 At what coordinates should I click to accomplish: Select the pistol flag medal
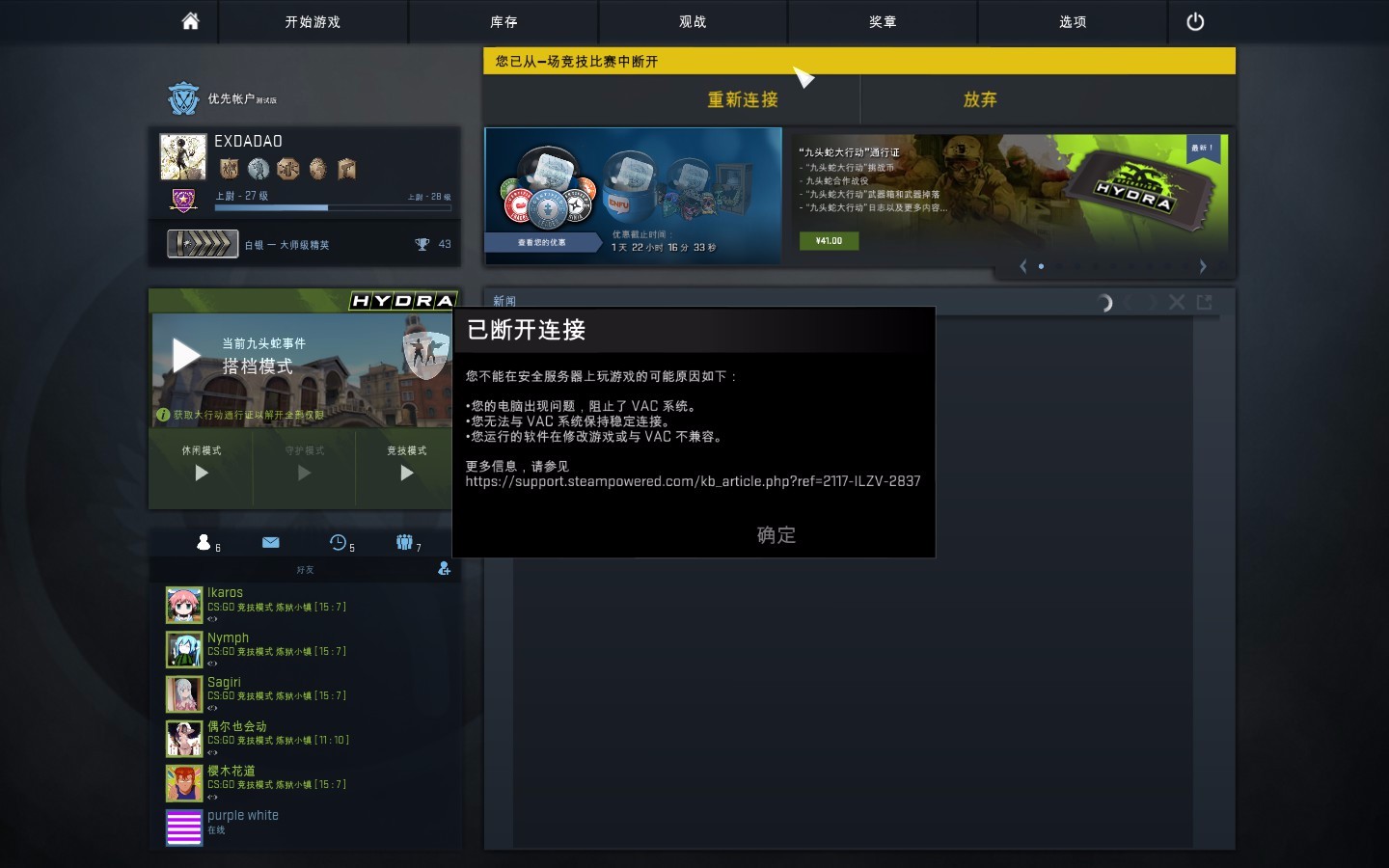coord(347,169)
